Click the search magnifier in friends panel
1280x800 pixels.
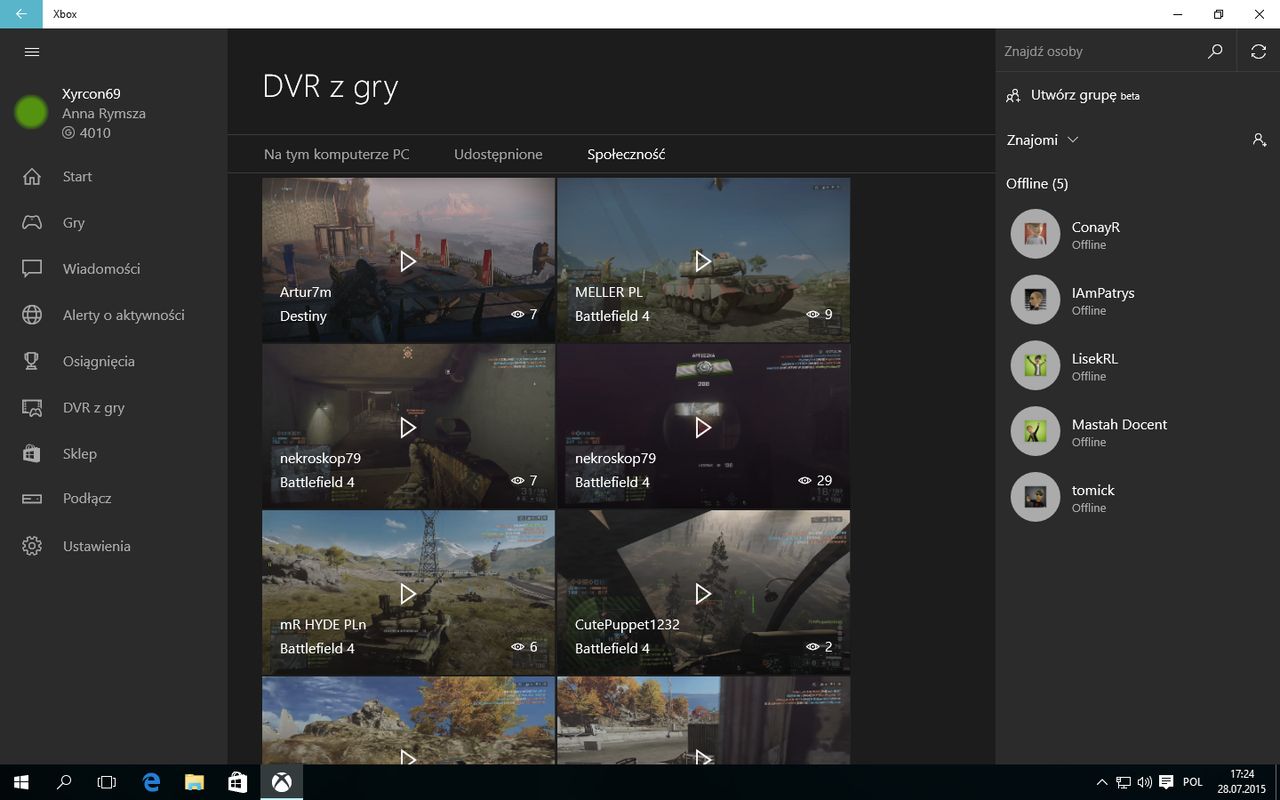tap(1215, 51)
